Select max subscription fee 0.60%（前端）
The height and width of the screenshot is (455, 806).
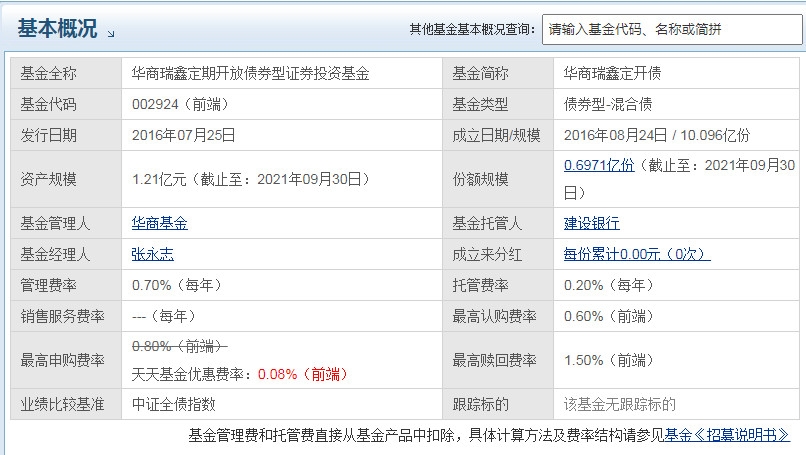click(x=609, y=316)
